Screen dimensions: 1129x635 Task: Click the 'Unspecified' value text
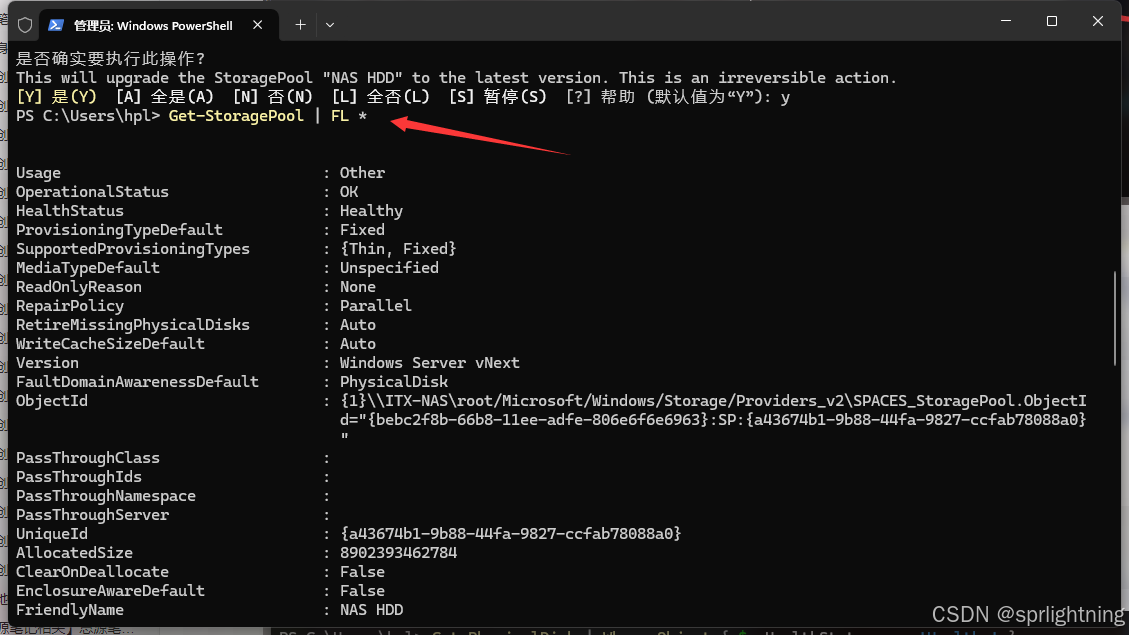390,268
